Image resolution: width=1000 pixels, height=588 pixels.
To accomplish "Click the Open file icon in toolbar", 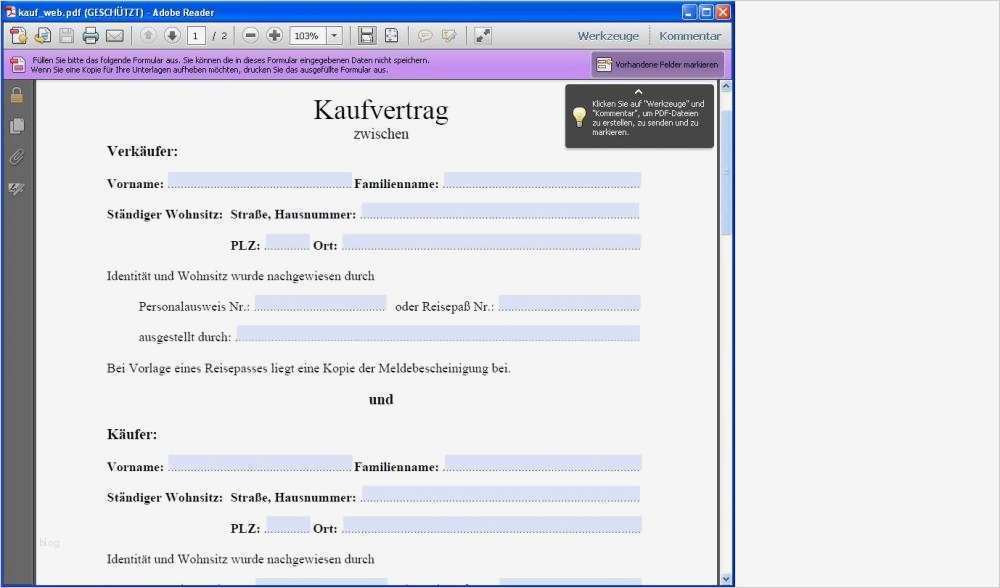I will [43, 36].
